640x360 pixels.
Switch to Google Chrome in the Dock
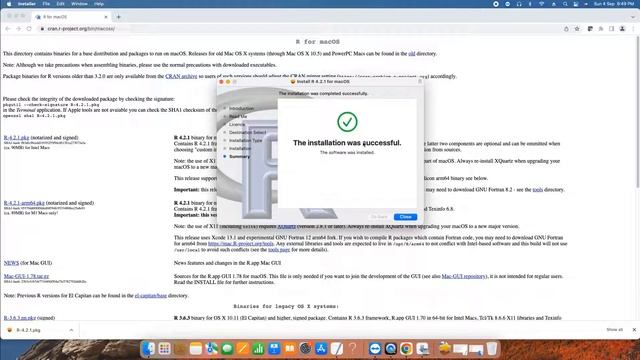(406, 349)
